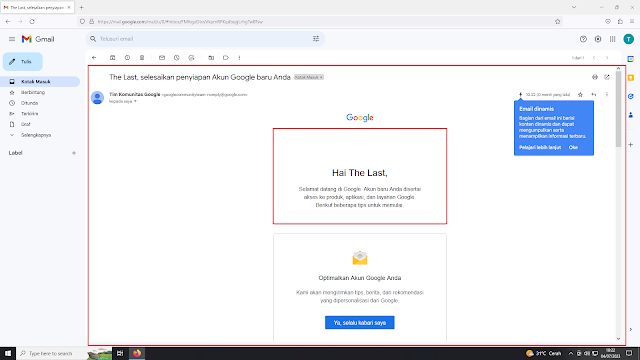Reply to the email with the reply arrow
Image resolution: width=640 pixels, height=360 pixels.
coord(594,95)
